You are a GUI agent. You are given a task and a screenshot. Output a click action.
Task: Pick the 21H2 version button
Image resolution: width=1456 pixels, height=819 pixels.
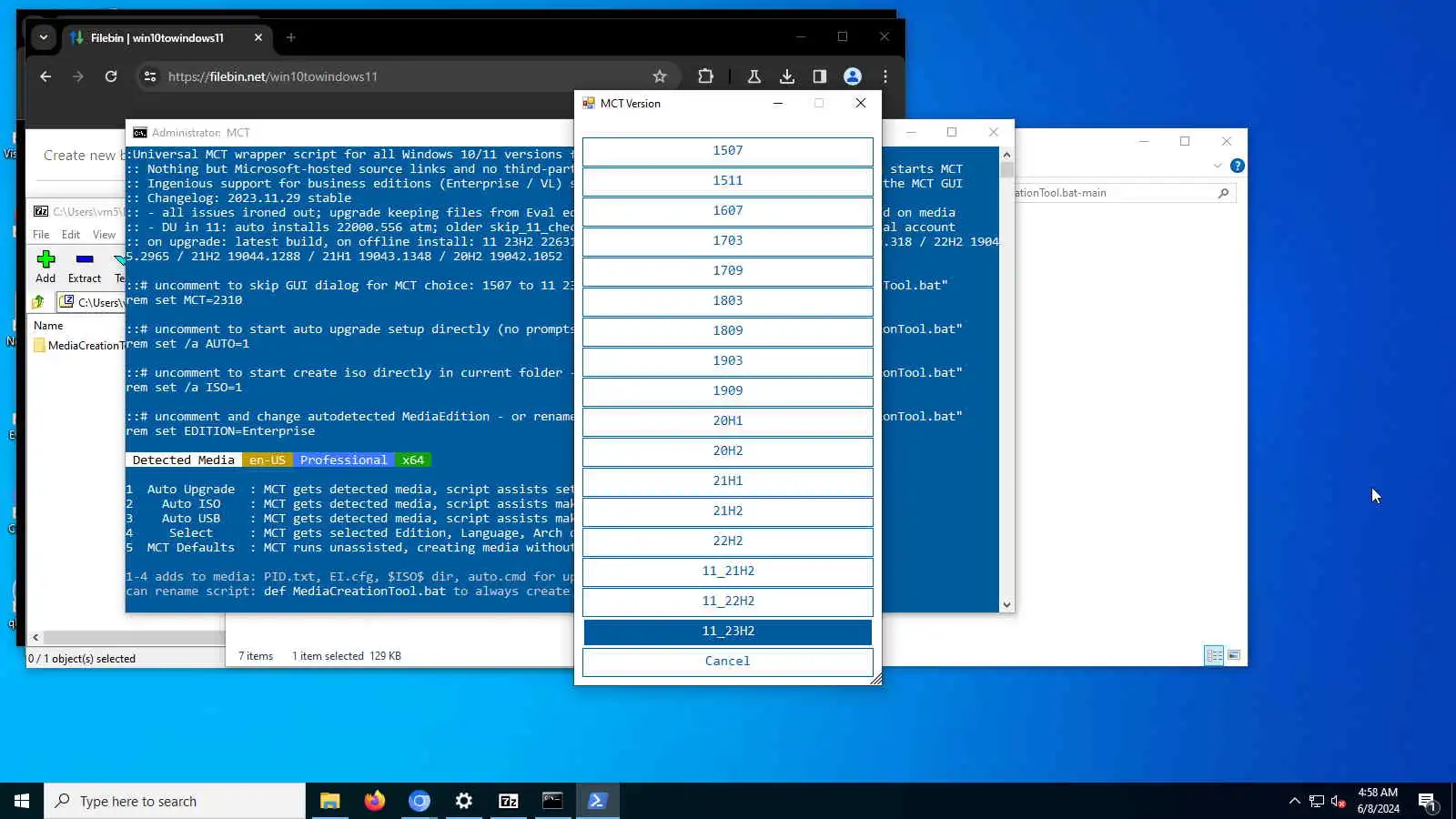coord(727,511)
